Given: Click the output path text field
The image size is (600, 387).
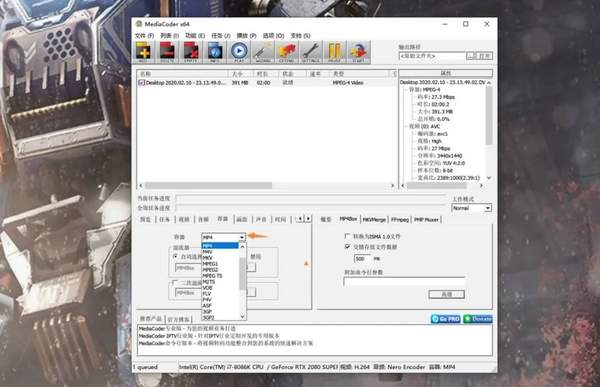Looking at the screenshot, I should click(432, 56).
